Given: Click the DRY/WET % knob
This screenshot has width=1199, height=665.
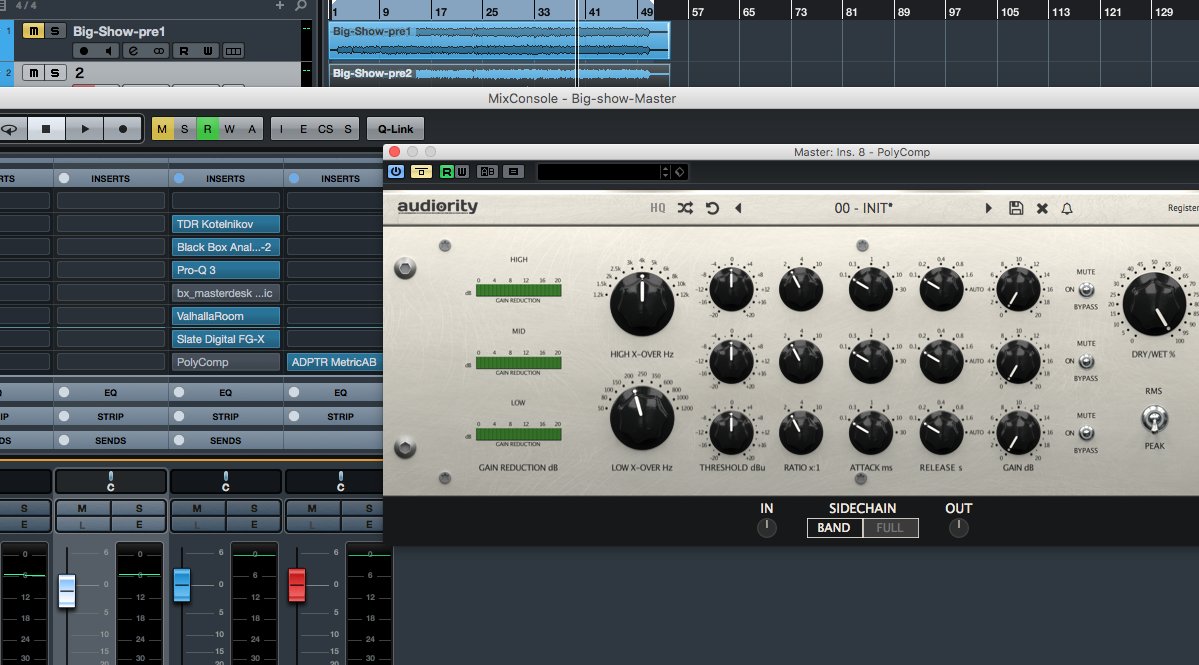Looking at the screenshot, I should click(1154, 303).
